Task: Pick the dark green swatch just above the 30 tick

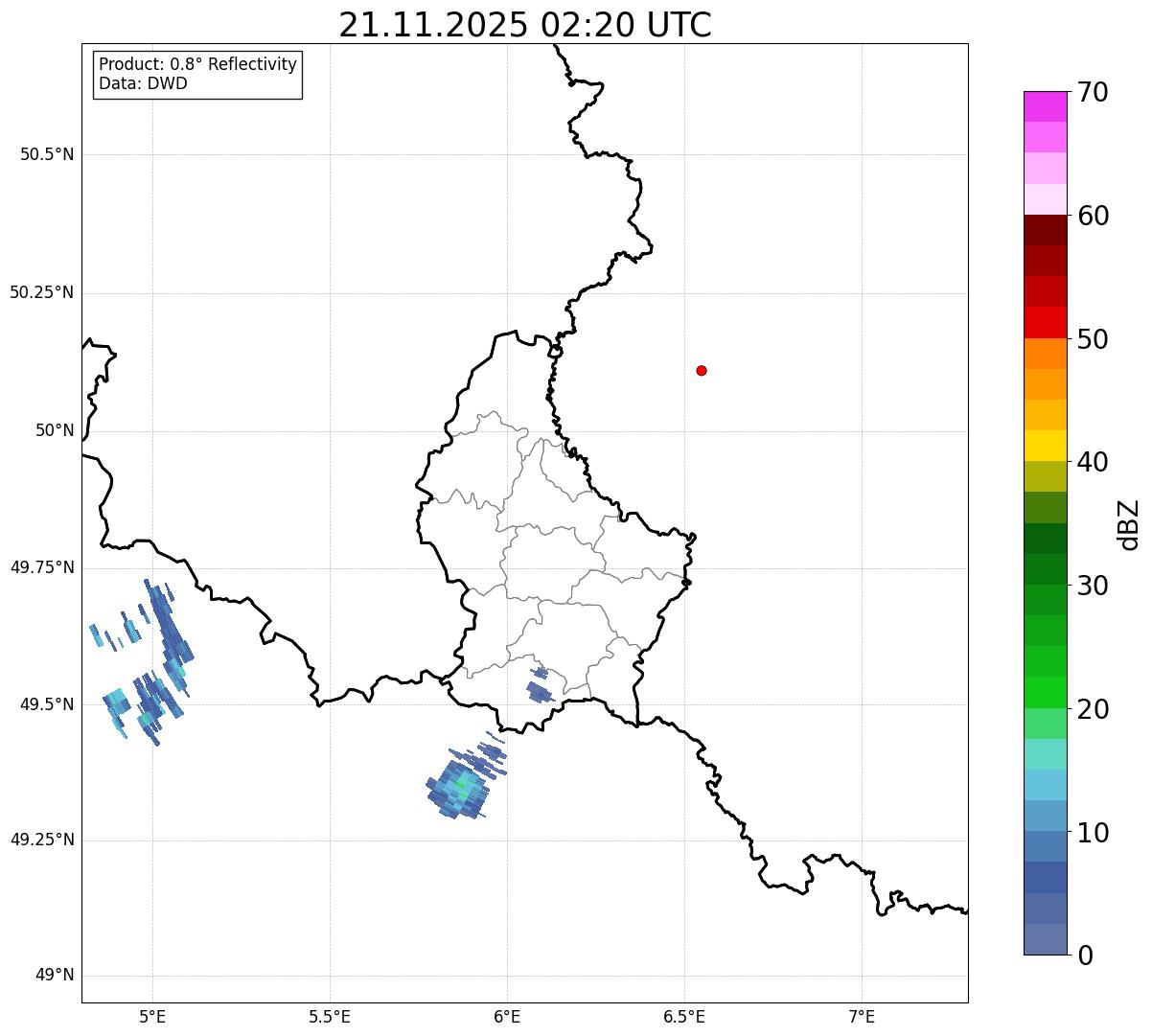Action: coord(1045,569)
